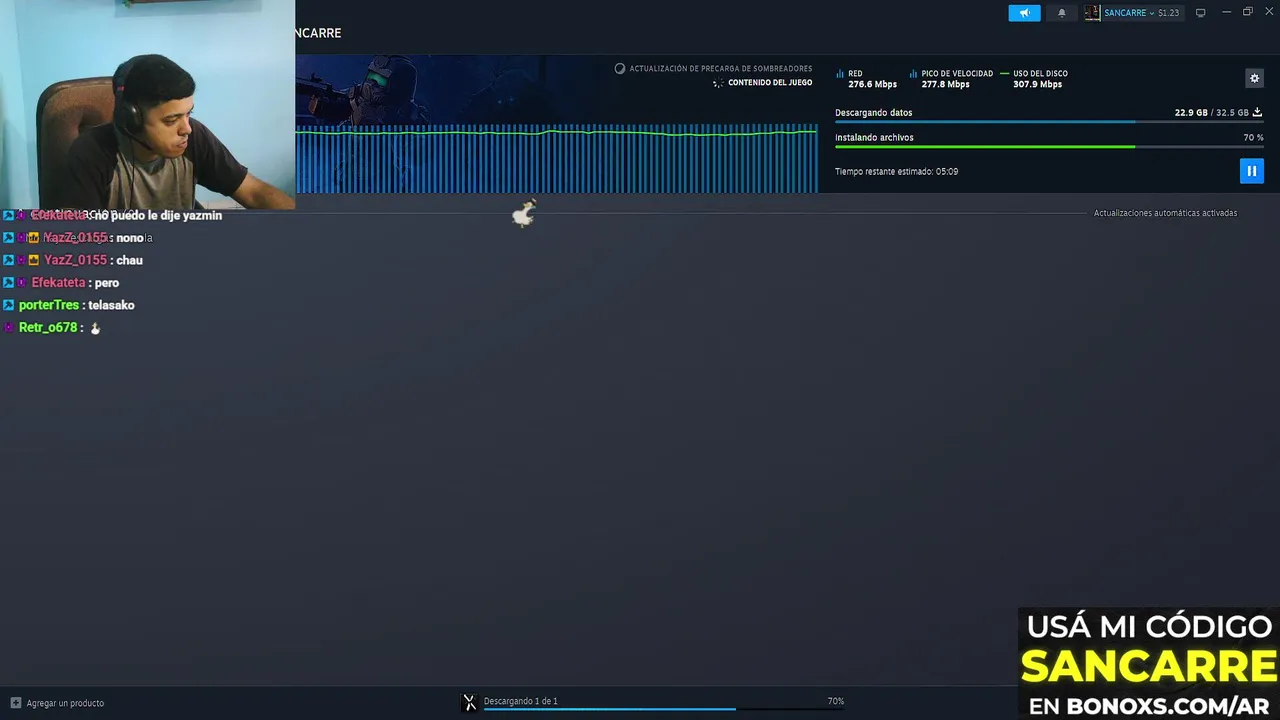The image size is (1280, 720).
Task: Click Contenido del juego label
Action: coord(770,83)
